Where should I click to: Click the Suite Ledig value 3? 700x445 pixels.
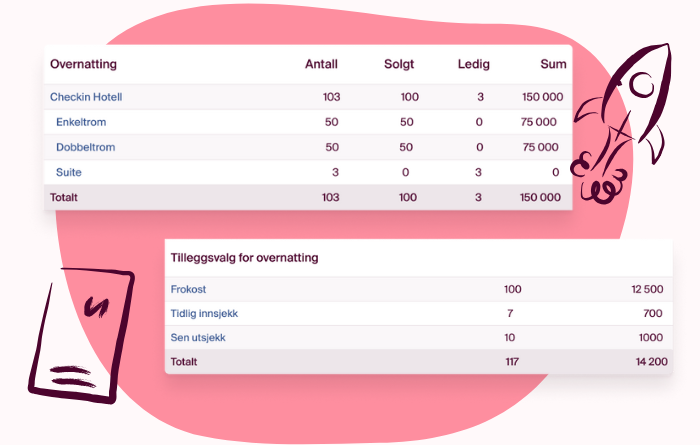point(478,172)
